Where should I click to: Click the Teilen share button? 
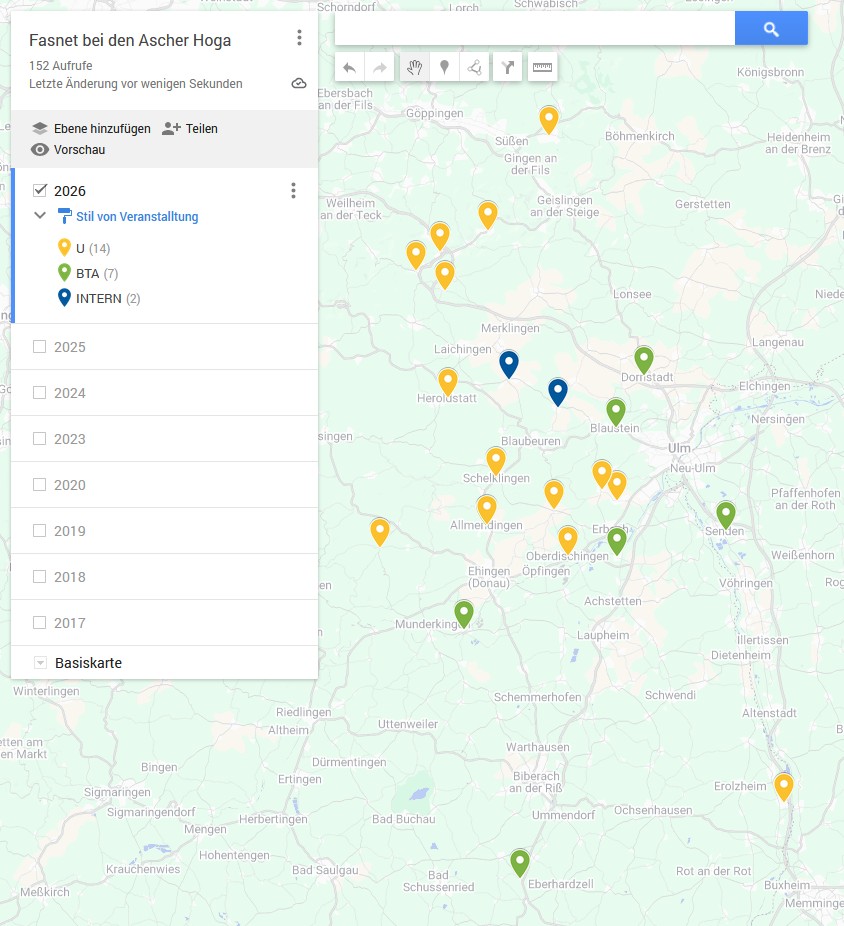[x=190, y=128]
